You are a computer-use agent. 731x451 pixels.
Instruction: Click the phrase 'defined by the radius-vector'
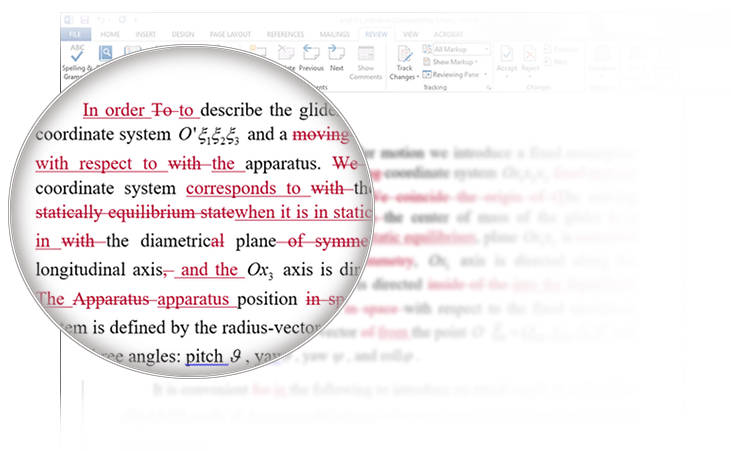[x=215, y=328]
